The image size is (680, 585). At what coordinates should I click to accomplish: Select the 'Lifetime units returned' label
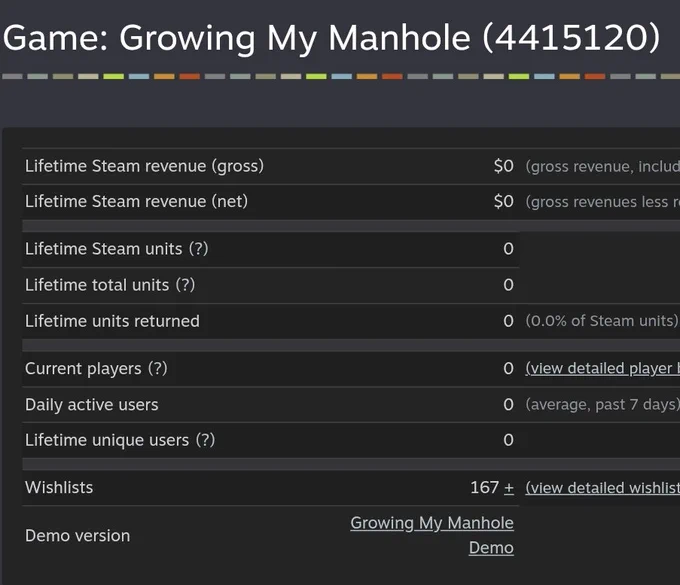[112, 321]
